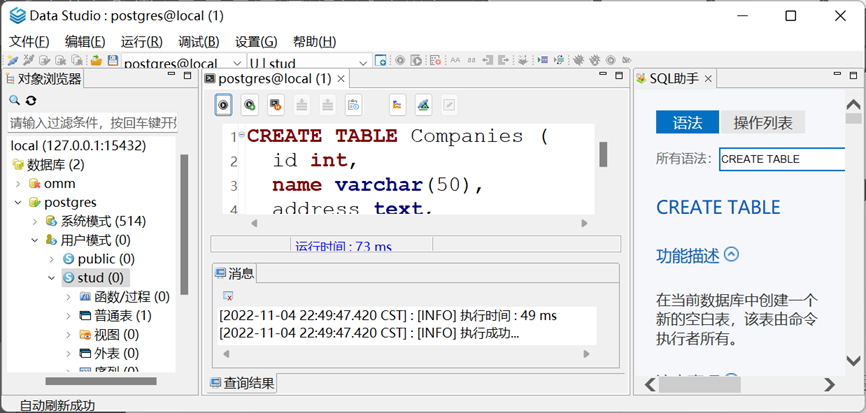866x413 pixels.
Task: Open a new SQL terminal from toolbar
Action: 381,60
